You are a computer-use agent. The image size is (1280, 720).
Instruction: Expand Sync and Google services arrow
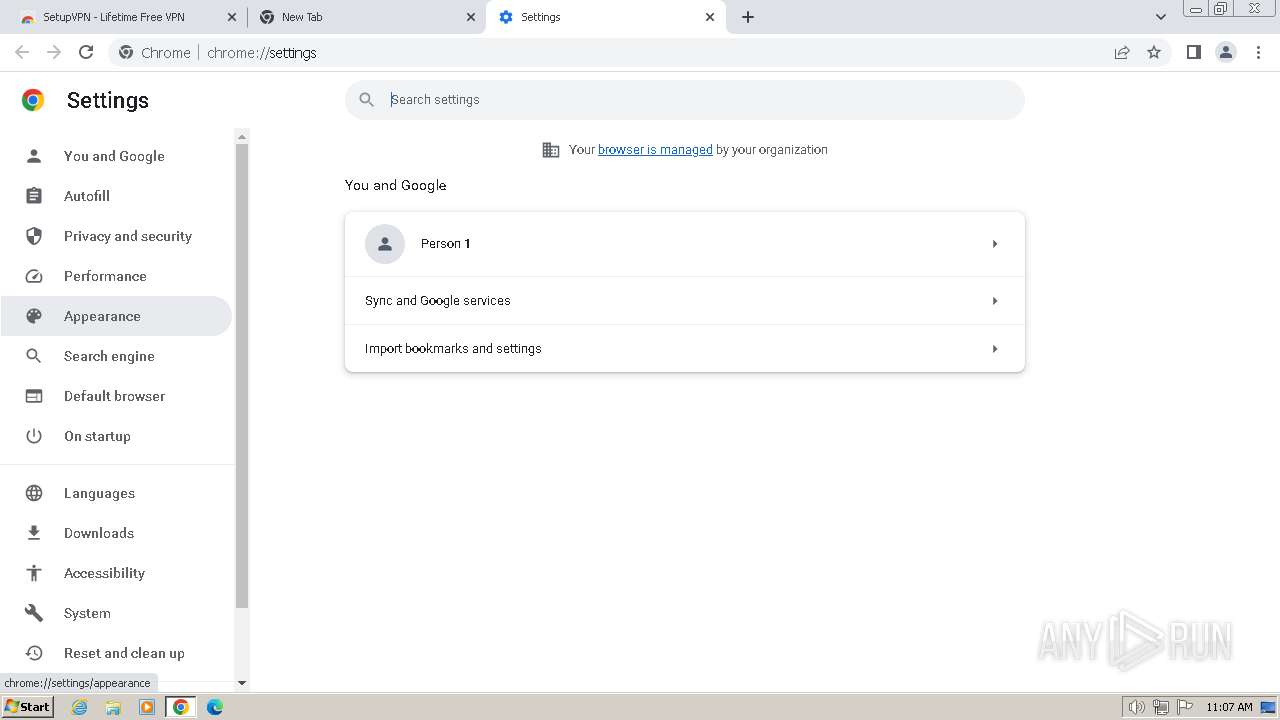995,301
